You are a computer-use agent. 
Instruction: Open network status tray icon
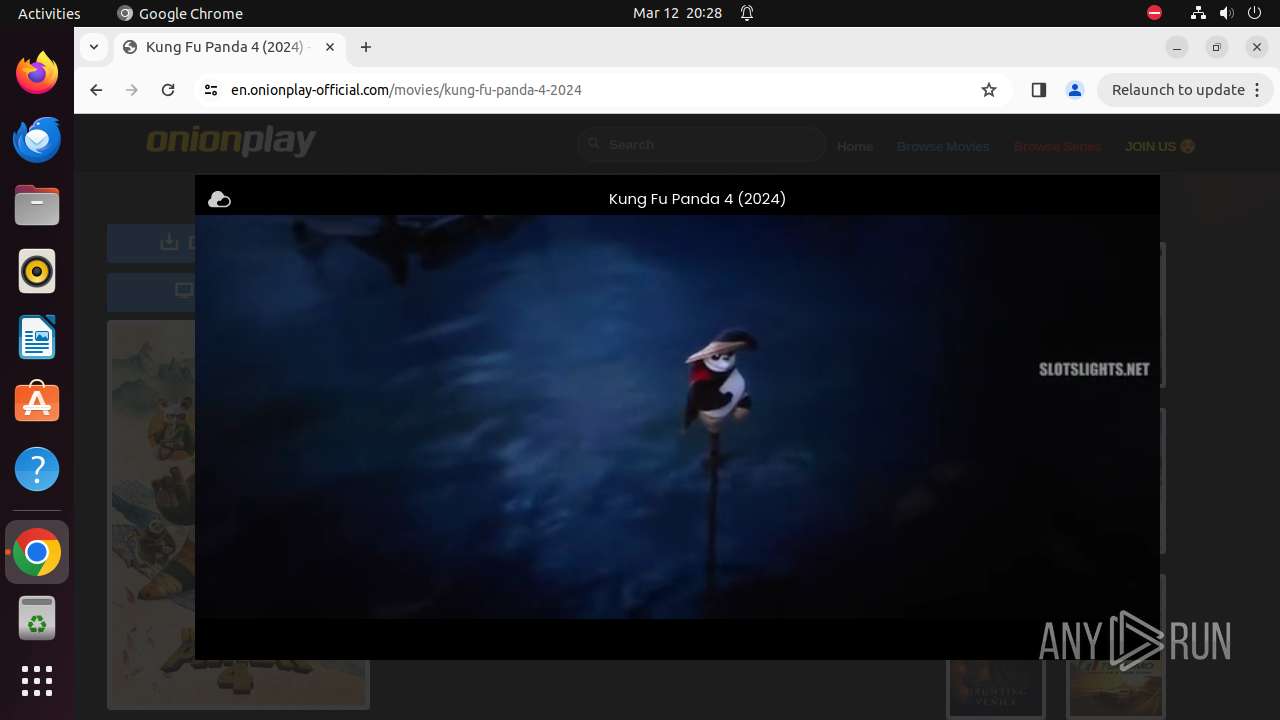pyautogui.click(x=1199, y=13)
